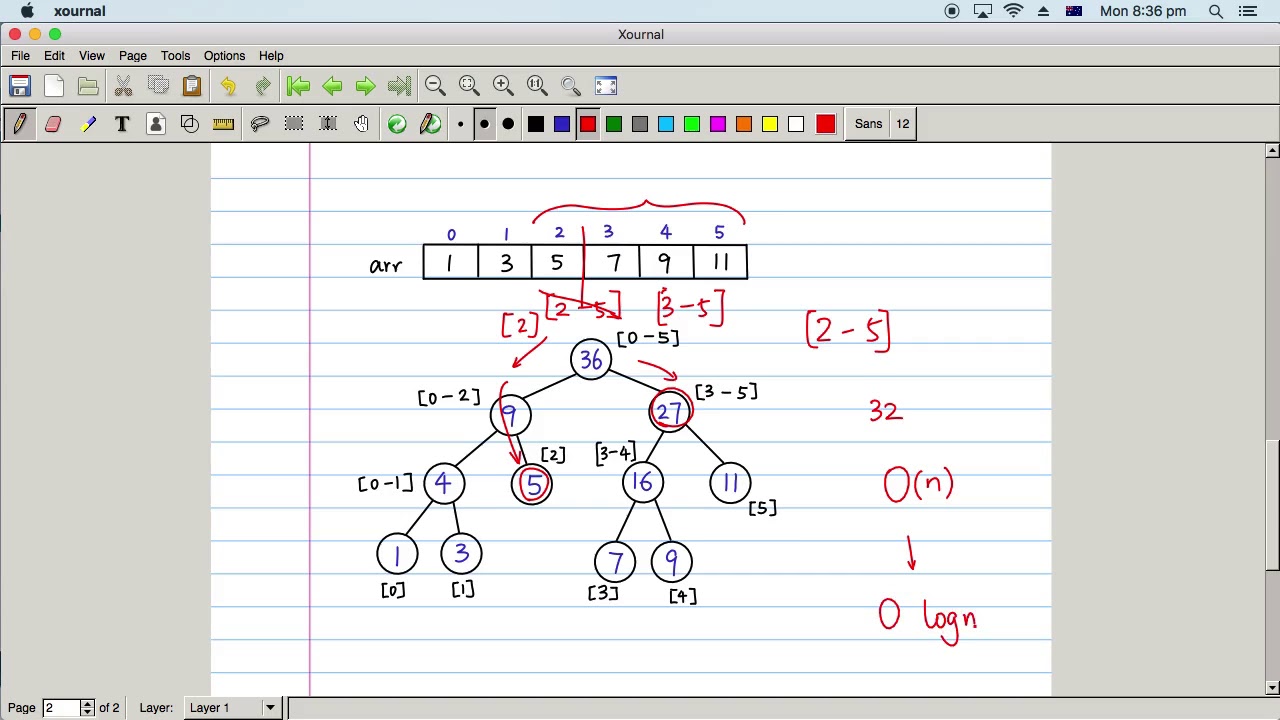Open the Page menu
This screenshot has height=720, width=1280.
(x=132, y=56)
